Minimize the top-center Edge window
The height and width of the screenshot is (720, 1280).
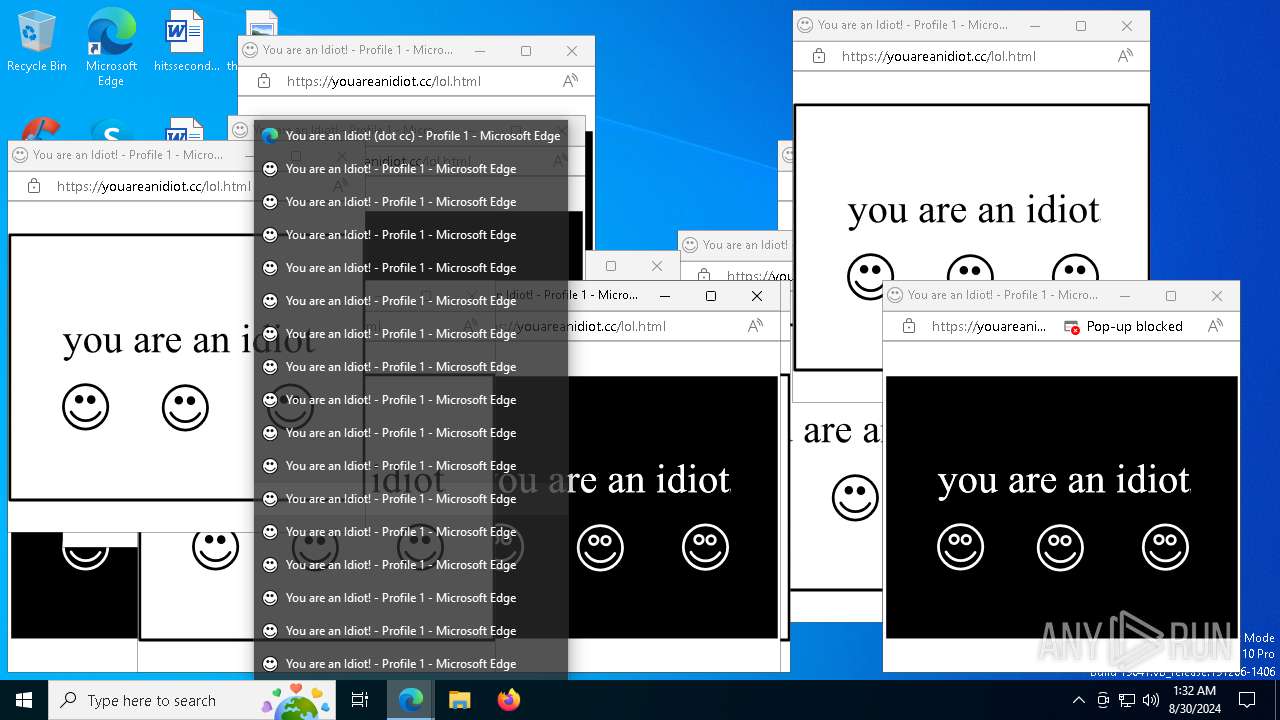480,51
